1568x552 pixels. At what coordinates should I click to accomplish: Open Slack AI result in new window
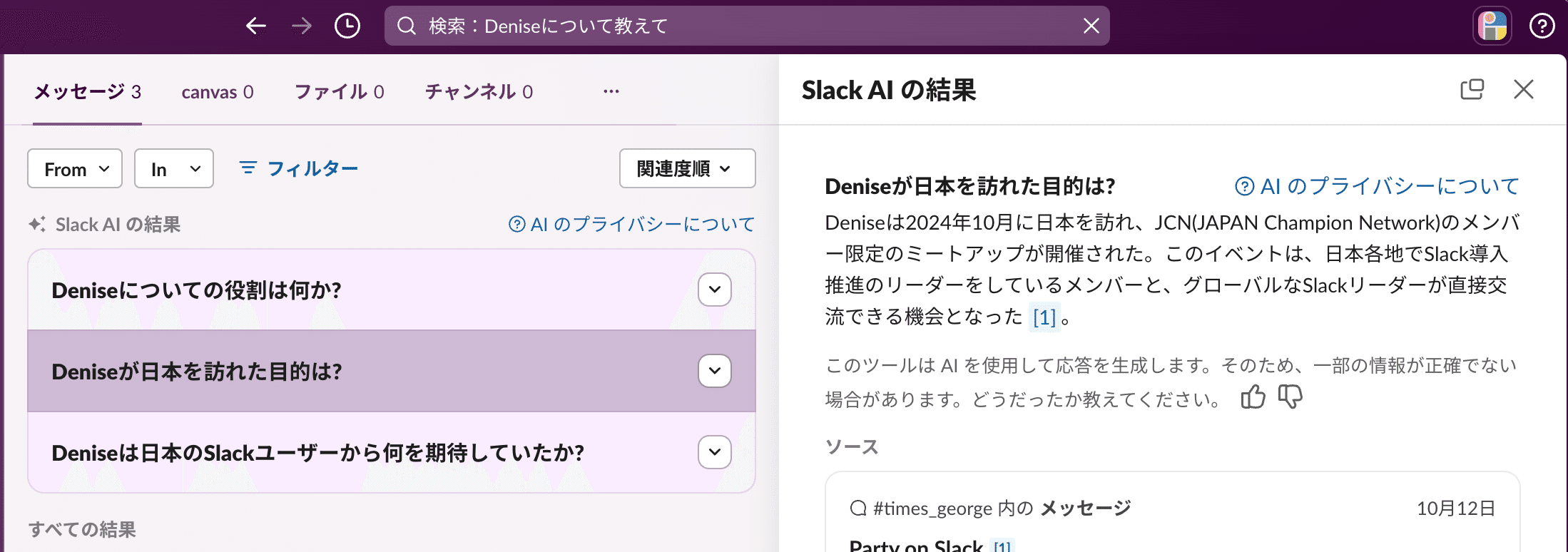click(1472, 90)
